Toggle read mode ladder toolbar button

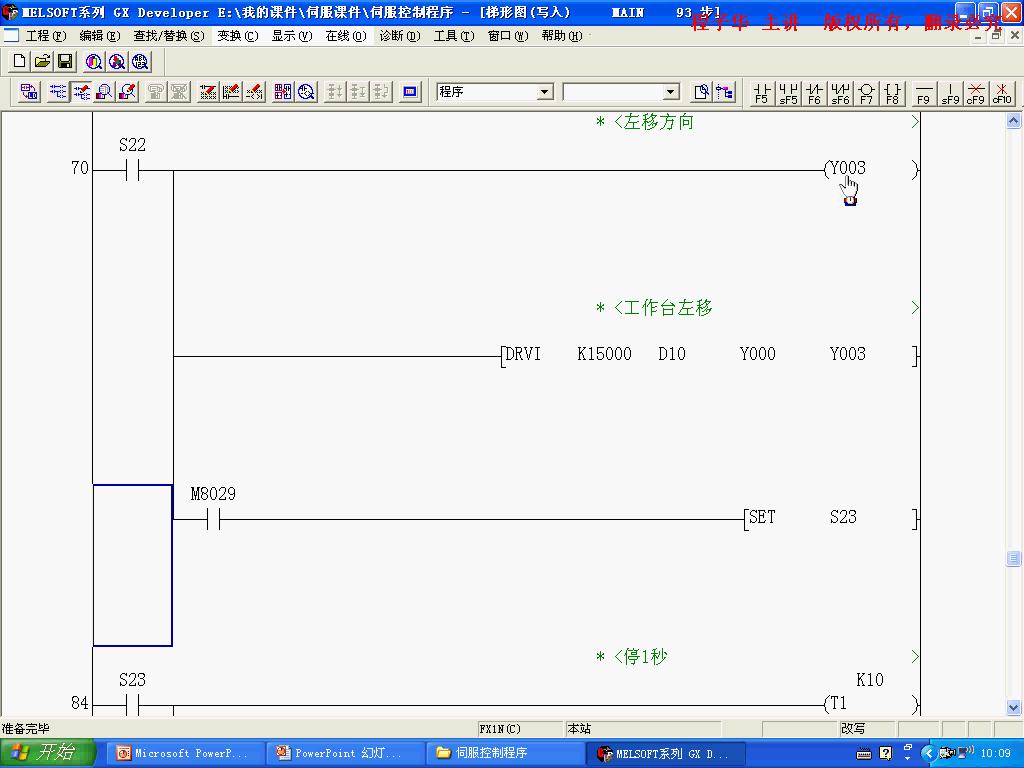58,92
